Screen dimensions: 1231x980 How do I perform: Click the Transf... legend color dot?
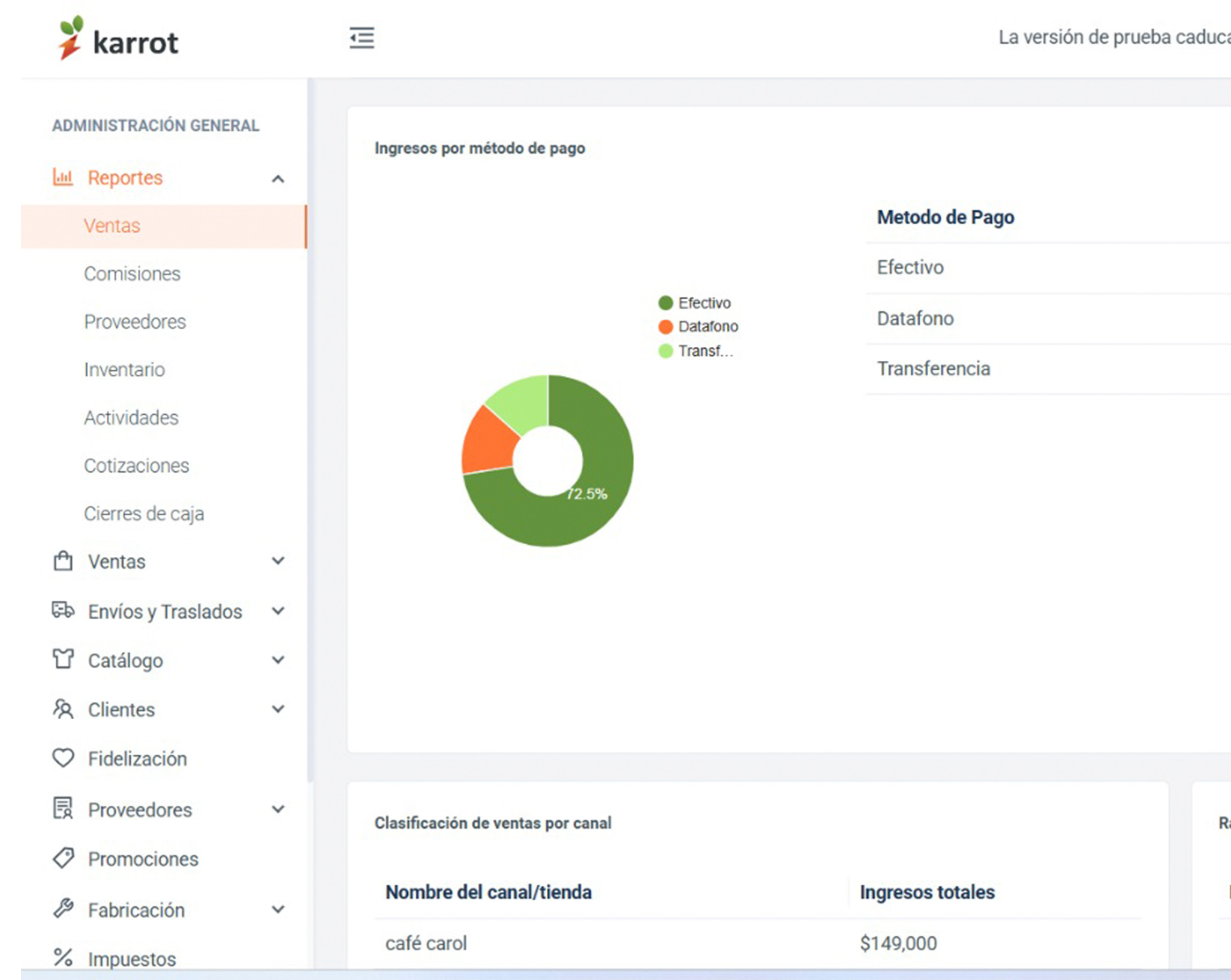666,351
